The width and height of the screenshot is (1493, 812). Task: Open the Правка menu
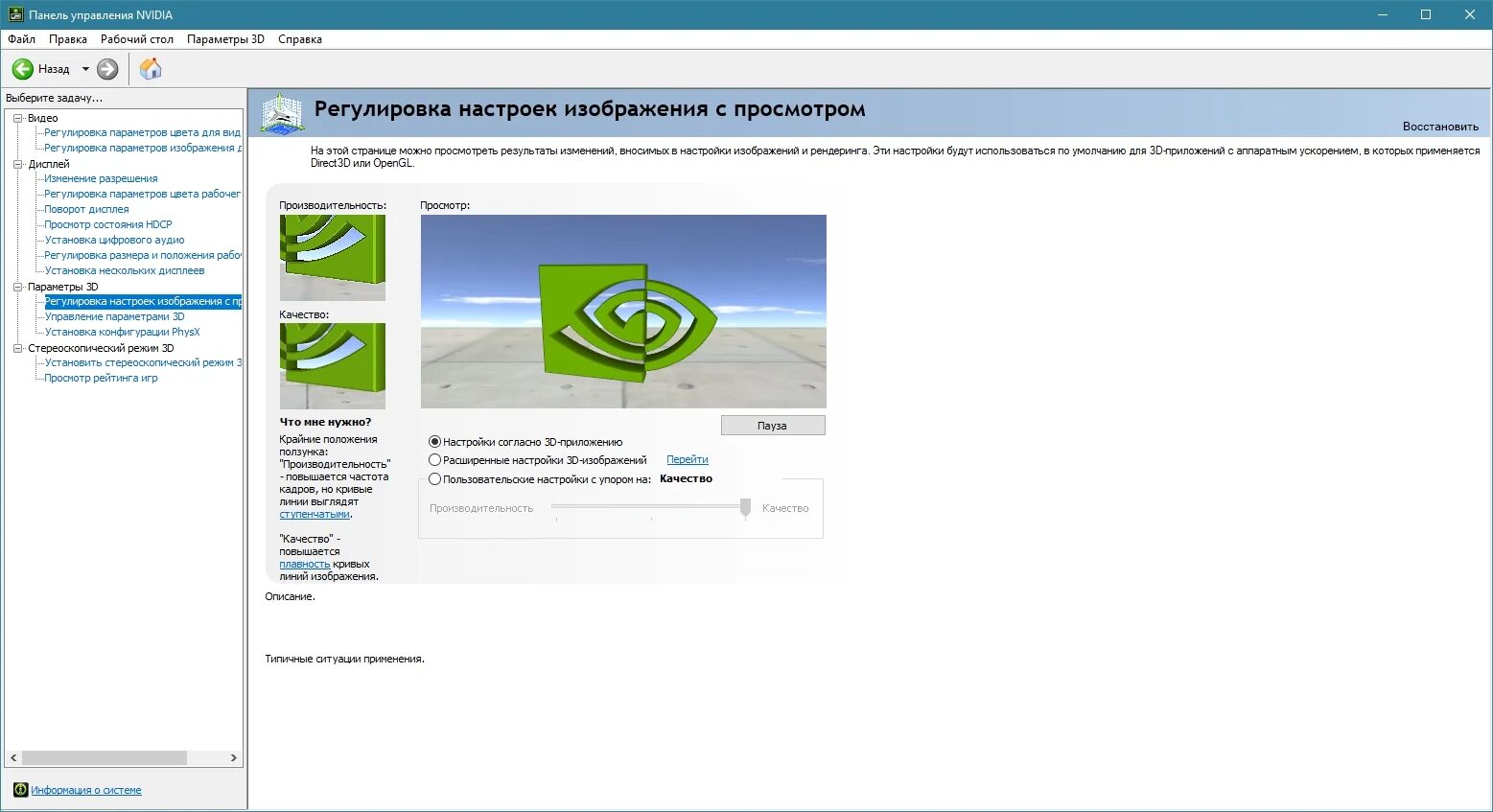tap(68, 39)
